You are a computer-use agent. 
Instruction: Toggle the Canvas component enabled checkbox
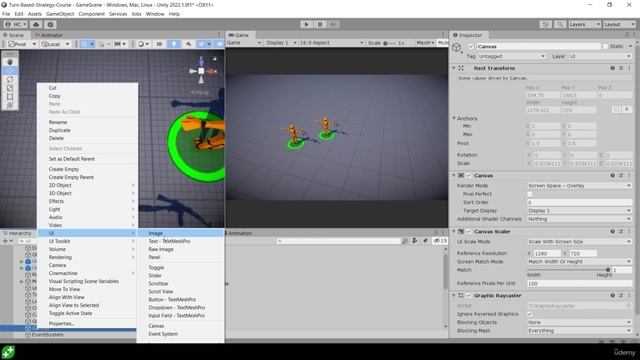[x=469, y=176]
